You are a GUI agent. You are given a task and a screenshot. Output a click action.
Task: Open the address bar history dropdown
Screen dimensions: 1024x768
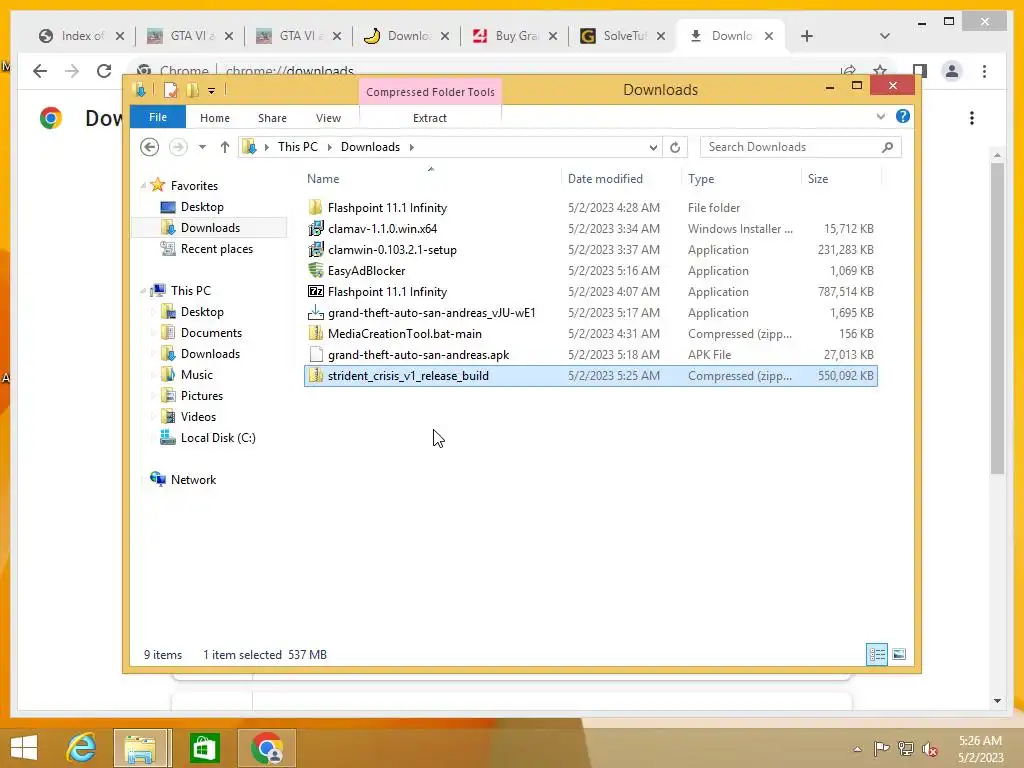point(652,148)
